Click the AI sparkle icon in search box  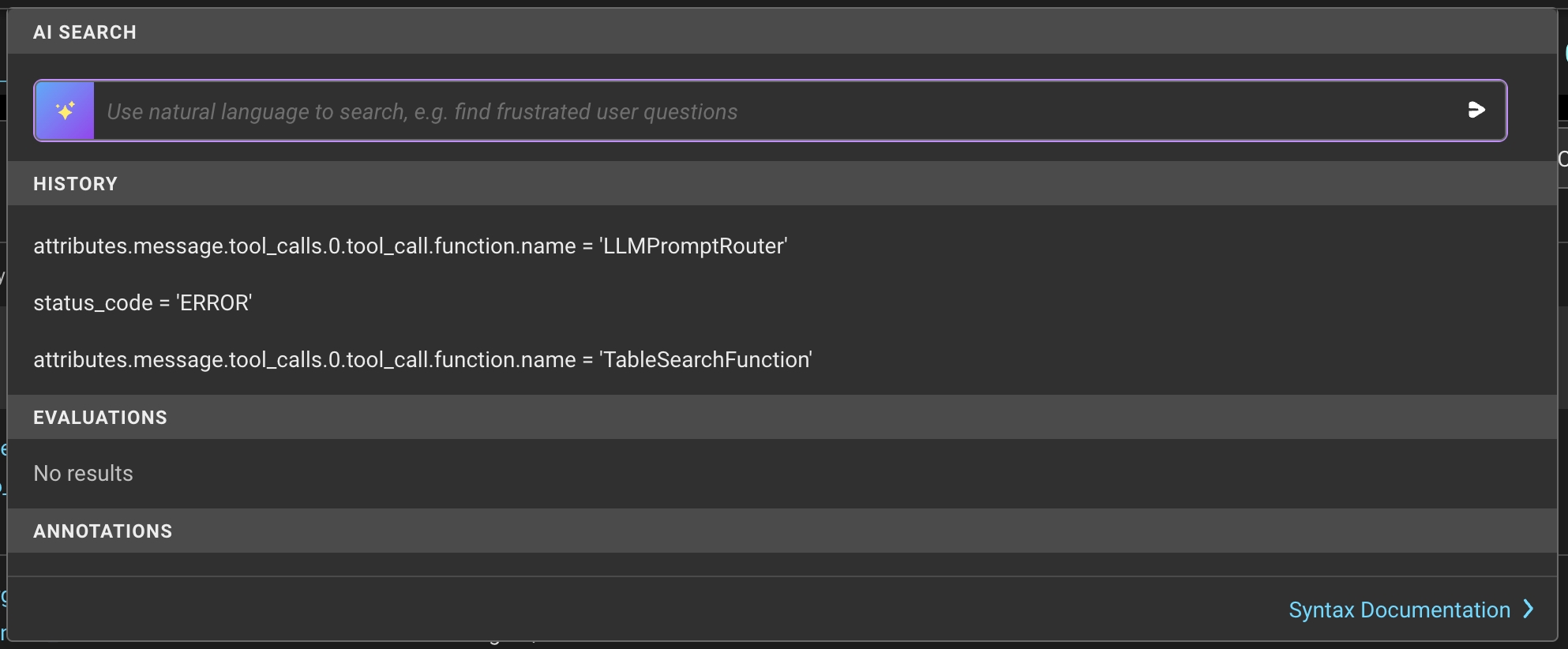click(x=65, y=111)
